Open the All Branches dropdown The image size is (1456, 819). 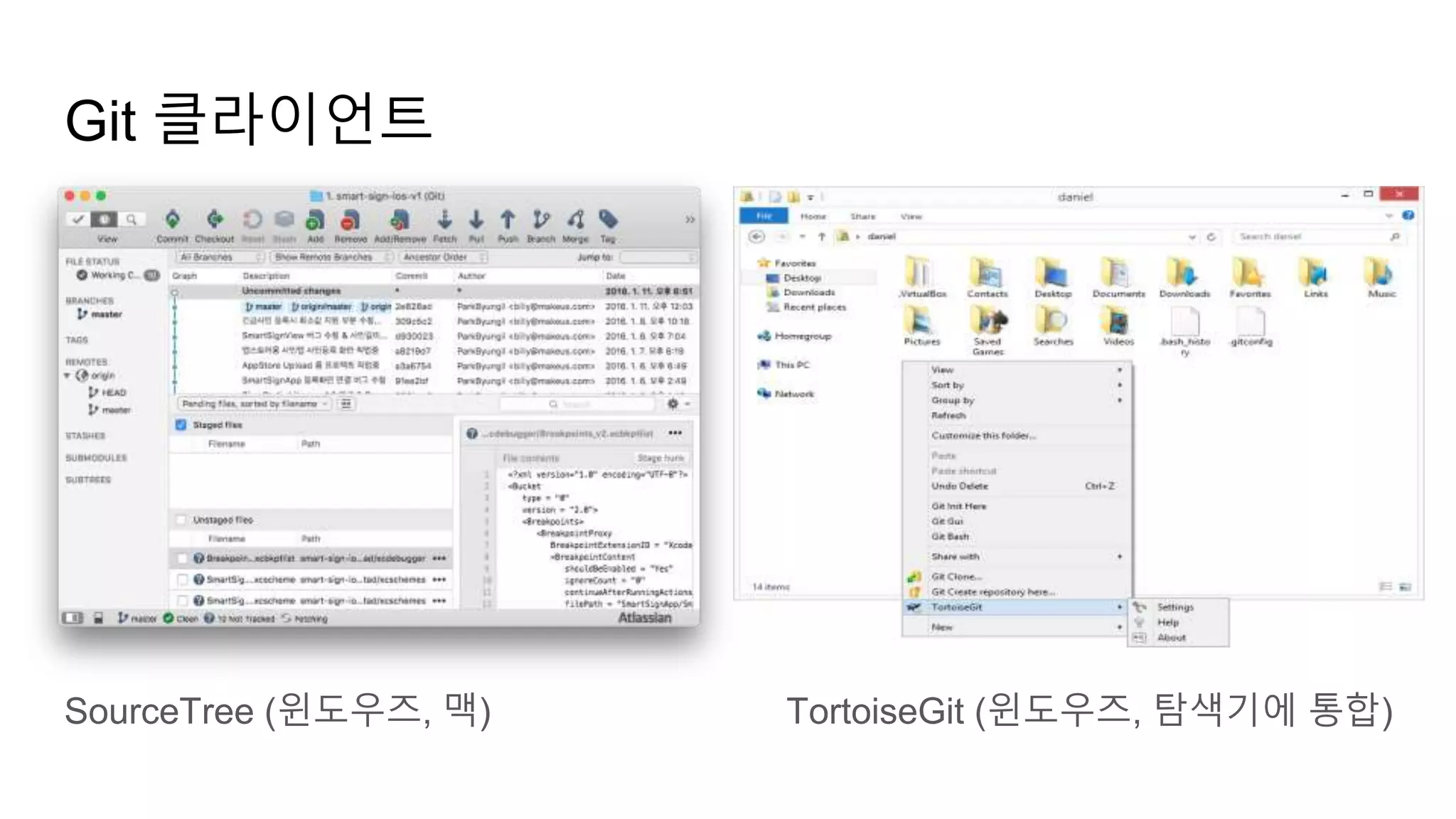tap(220, 257)
